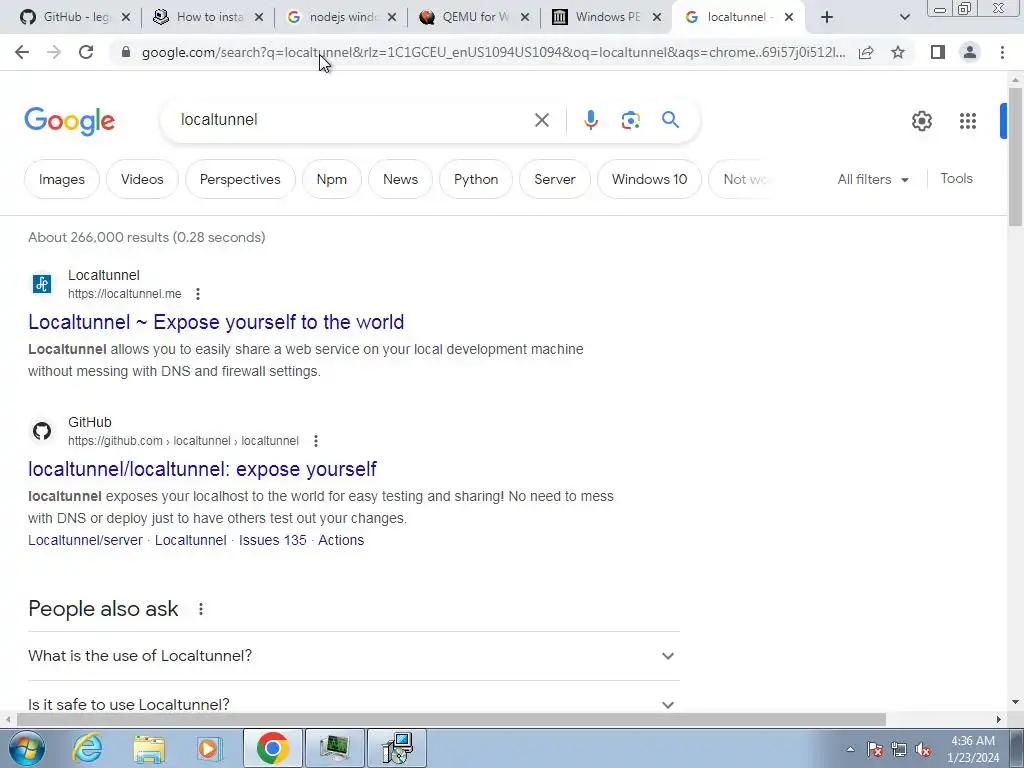Open People also ask options menu
This screenshot has height=768, width=1024.
pos(200,609)
